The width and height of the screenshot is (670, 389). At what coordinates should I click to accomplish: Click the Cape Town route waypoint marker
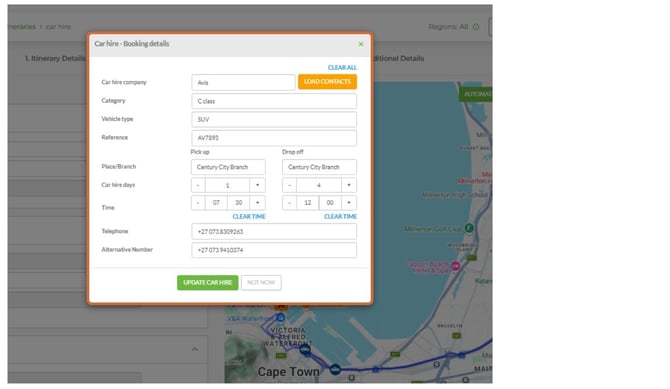coord(335,369)
